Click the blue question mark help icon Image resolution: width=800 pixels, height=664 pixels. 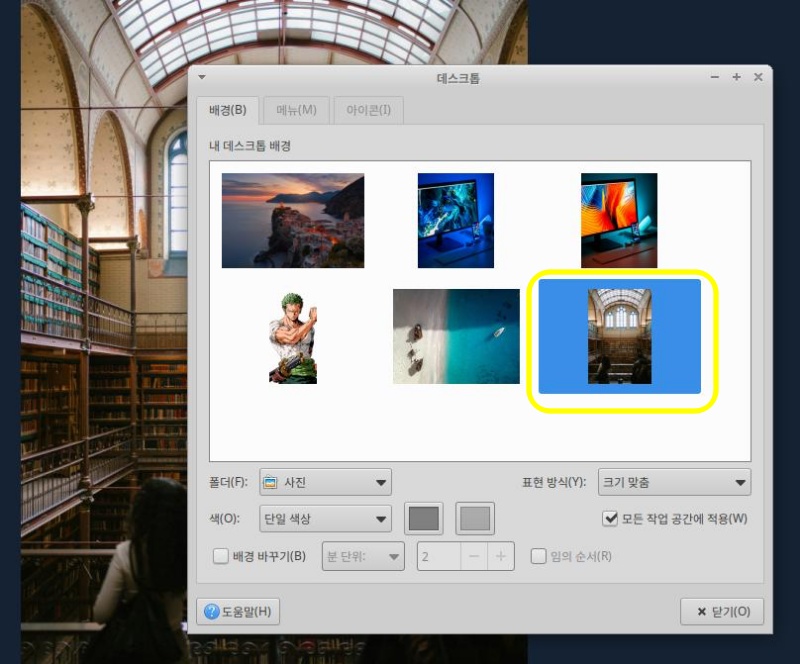[x=211, y=611]
